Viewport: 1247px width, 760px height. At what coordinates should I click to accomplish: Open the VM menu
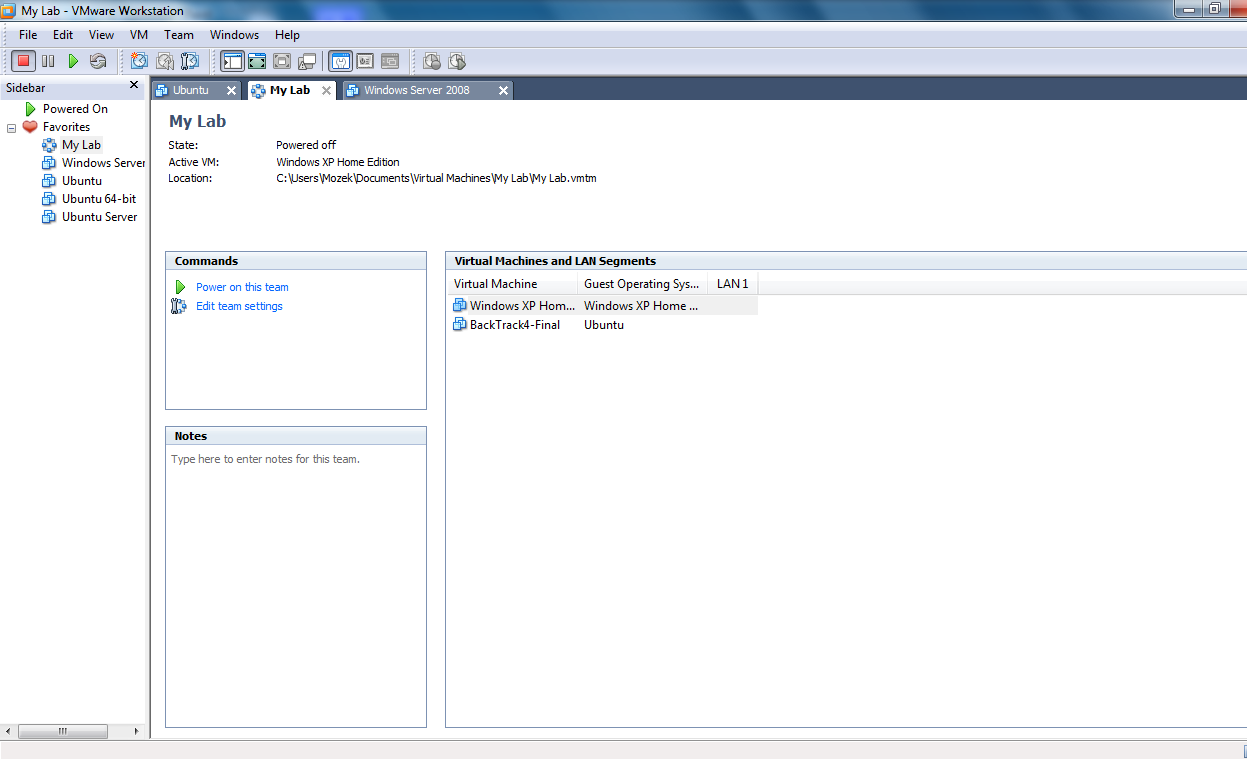click(x=139, y=34)
